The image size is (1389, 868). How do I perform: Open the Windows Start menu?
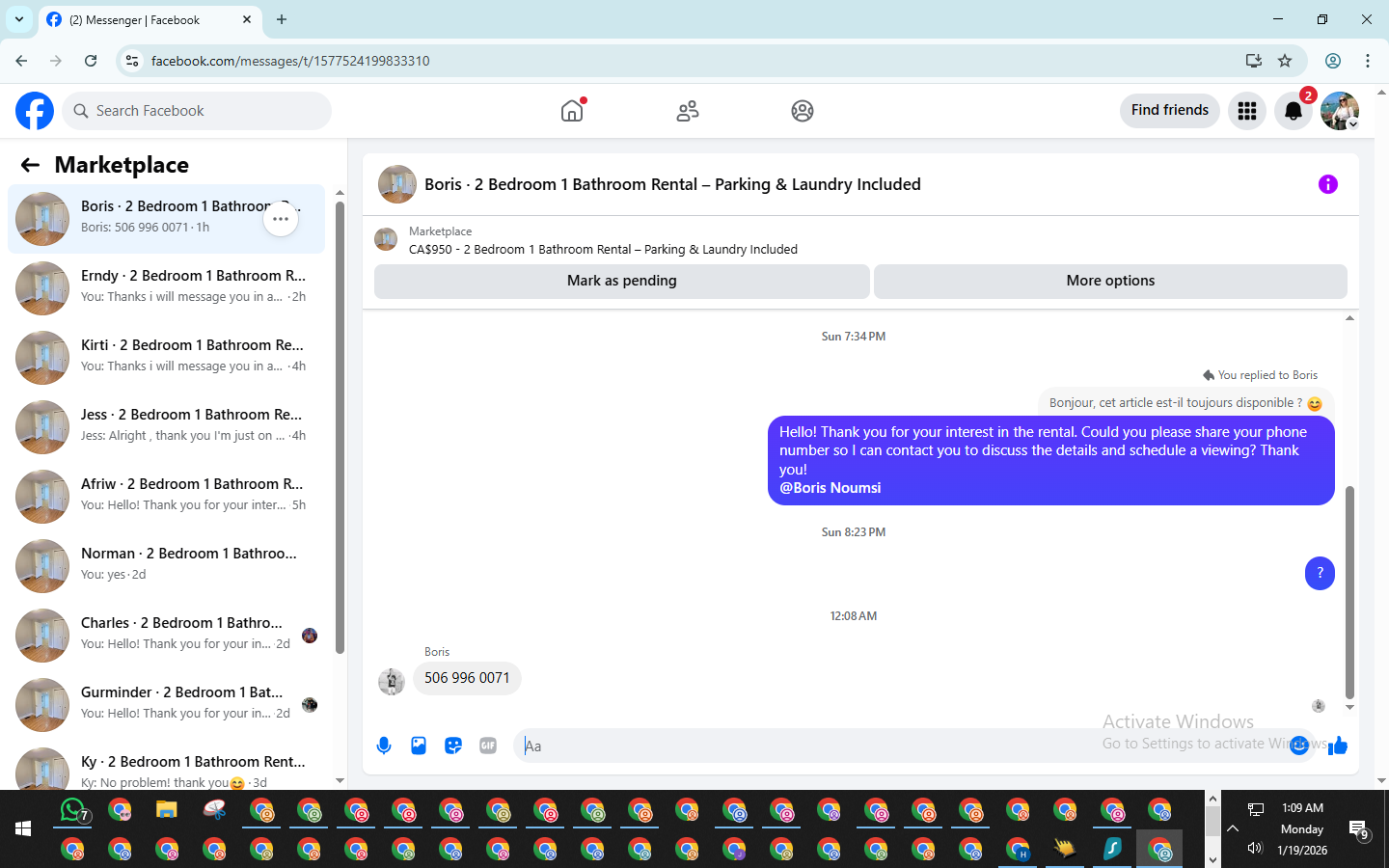pyautogui.click(x=23, y=828)
